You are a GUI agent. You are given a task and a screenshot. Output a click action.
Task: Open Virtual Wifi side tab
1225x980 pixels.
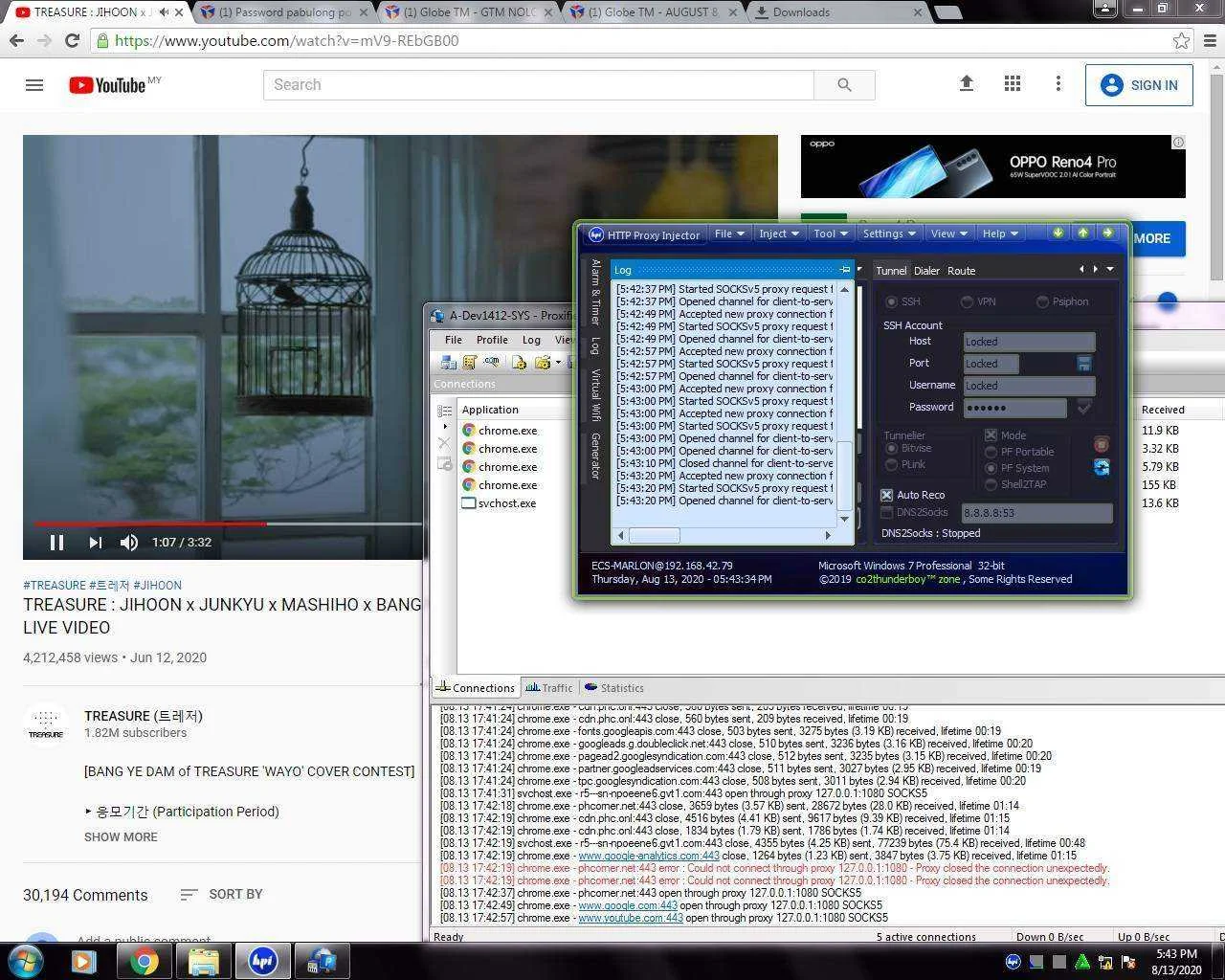(x=595, y=394)
